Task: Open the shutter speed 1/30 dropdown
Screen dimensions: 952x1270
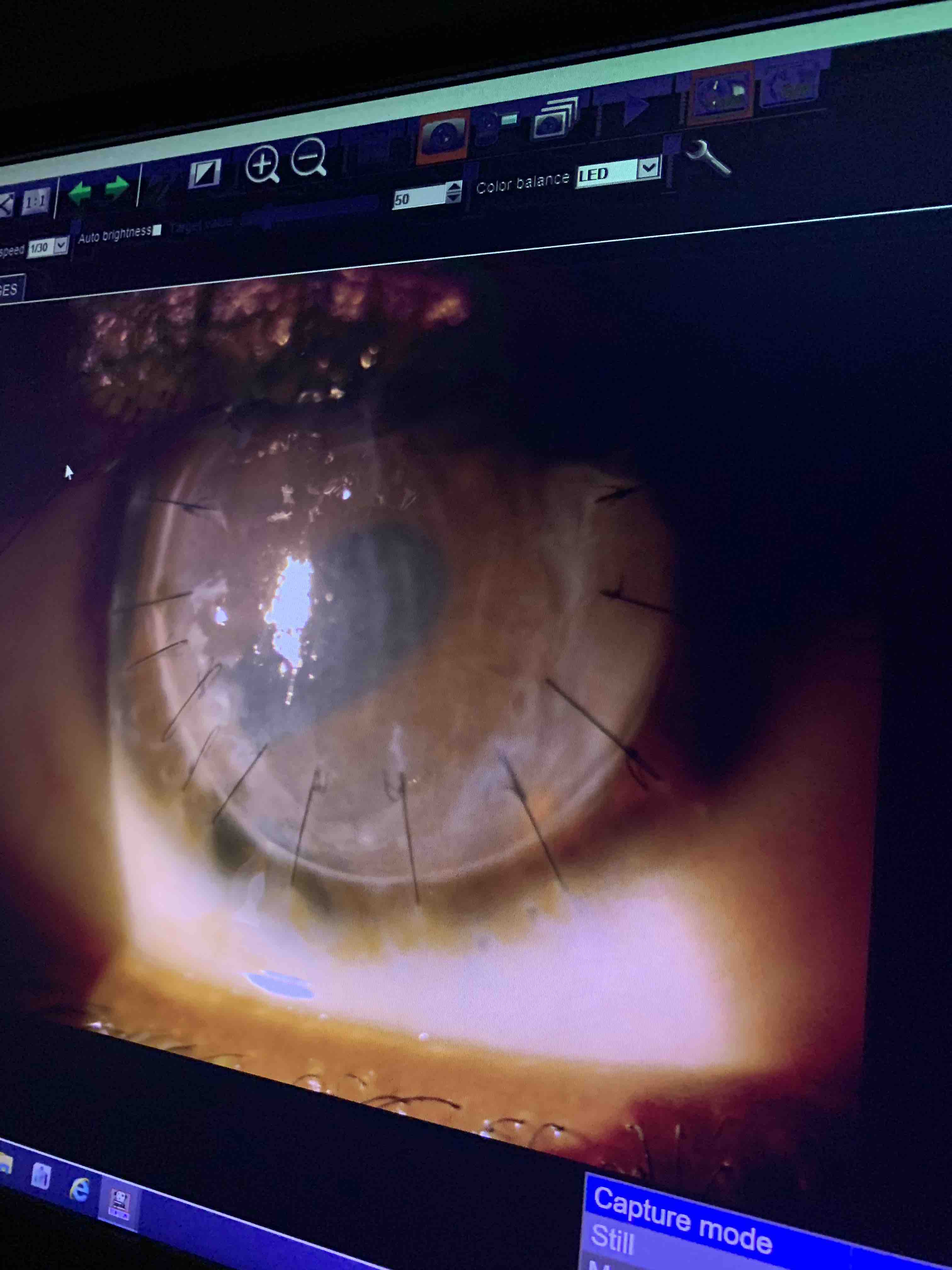Action: (48, 248)
